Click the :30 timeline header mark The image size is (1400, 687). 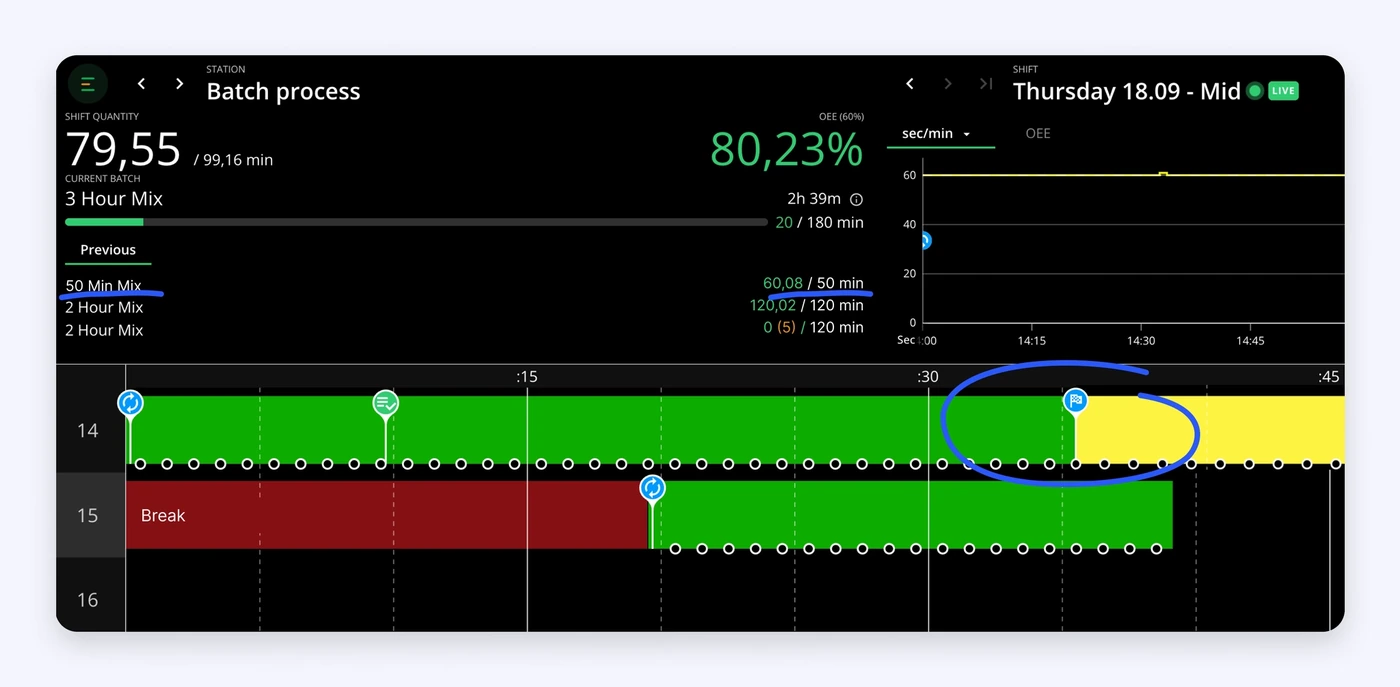pyautogui.click(x=928, y=377)
